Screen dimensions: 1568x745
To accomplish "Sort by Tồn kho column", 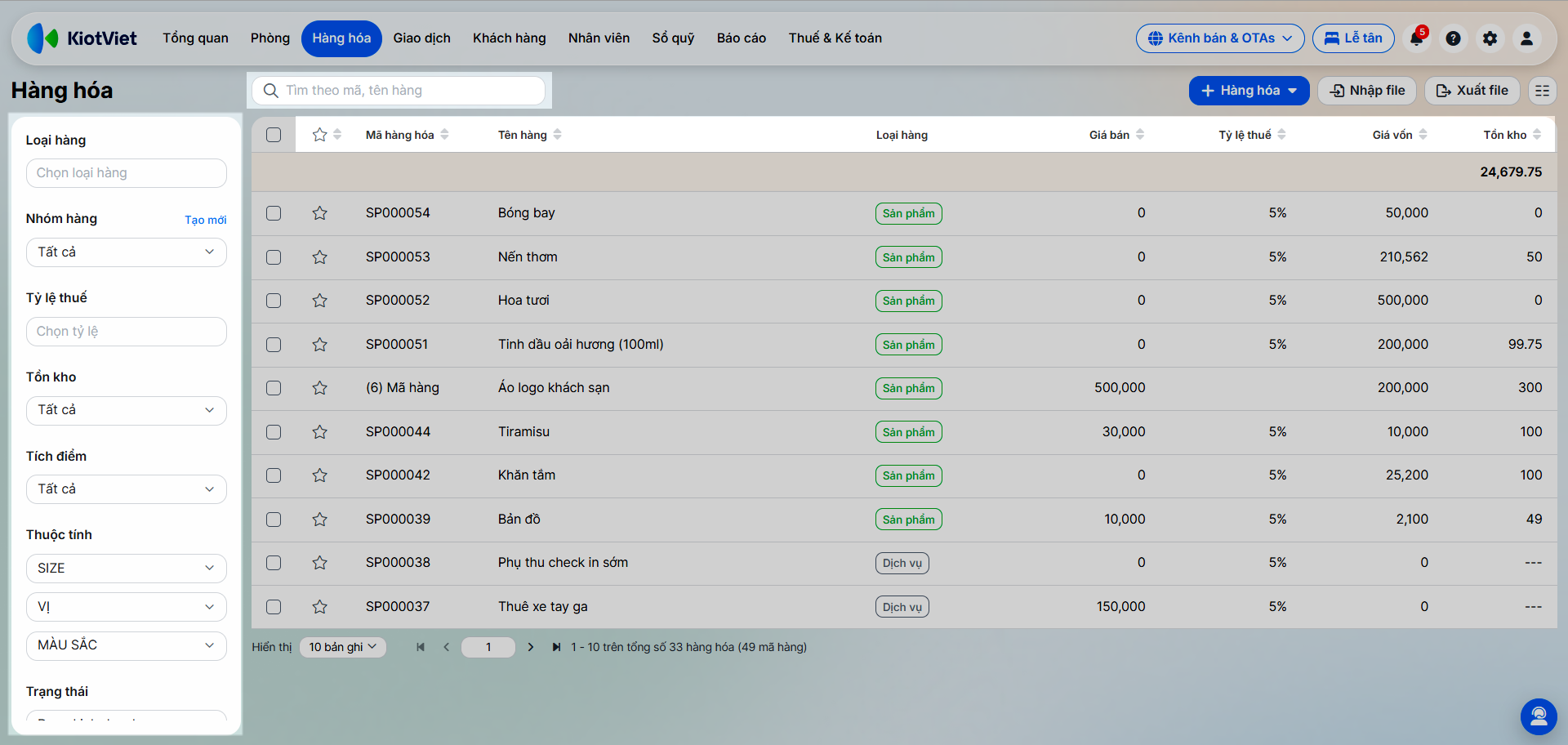I will pos(1512,135).
